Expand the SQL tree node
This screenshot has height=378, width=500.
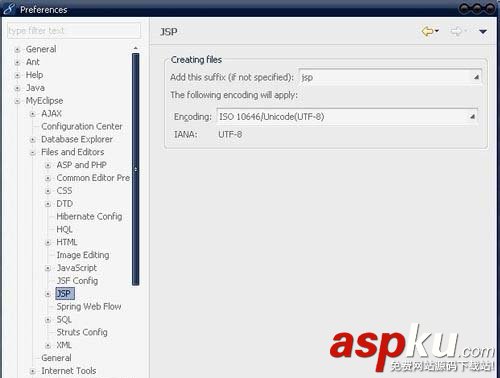click(48, 320)
